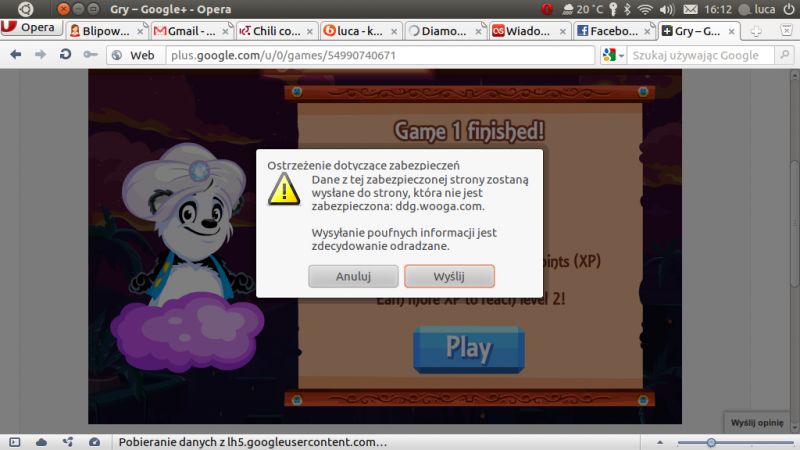Image resolution: width=800 pixels, height=450 pixels.
Task: Click the red Opera indicator in top panel
Action: pyautogui.click(x=546, y=9)
